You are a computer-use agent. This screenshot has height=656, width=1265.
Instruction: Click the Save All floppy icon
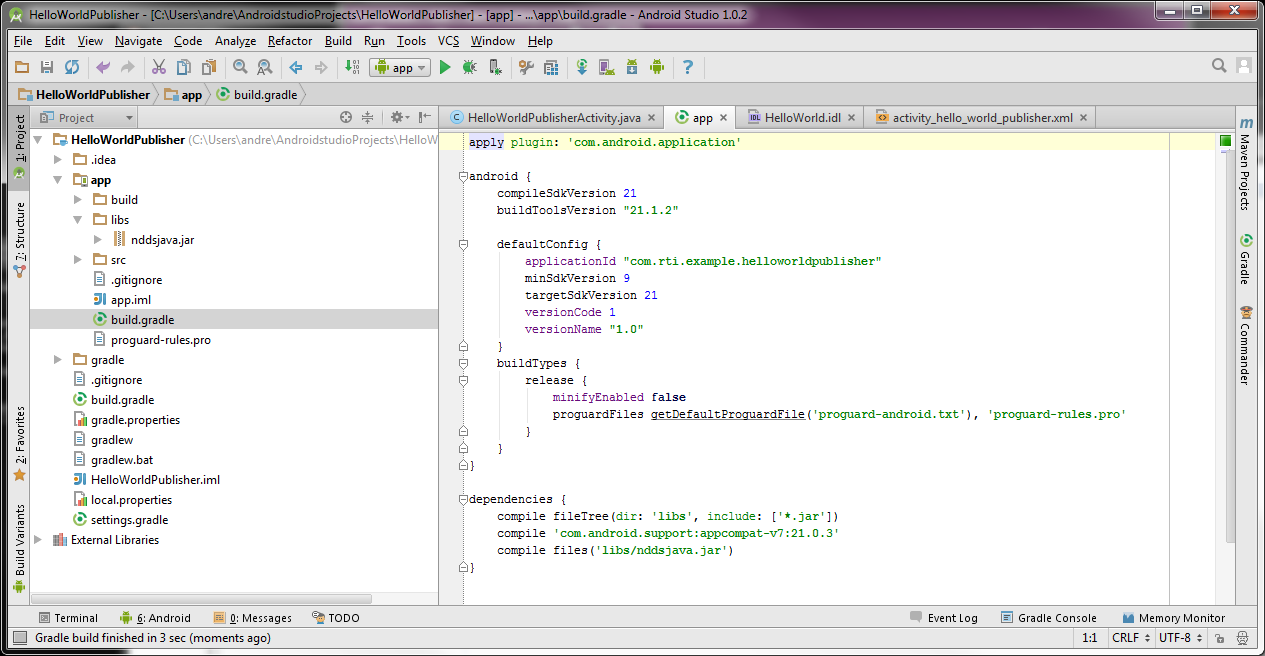[x=46, y=67]
